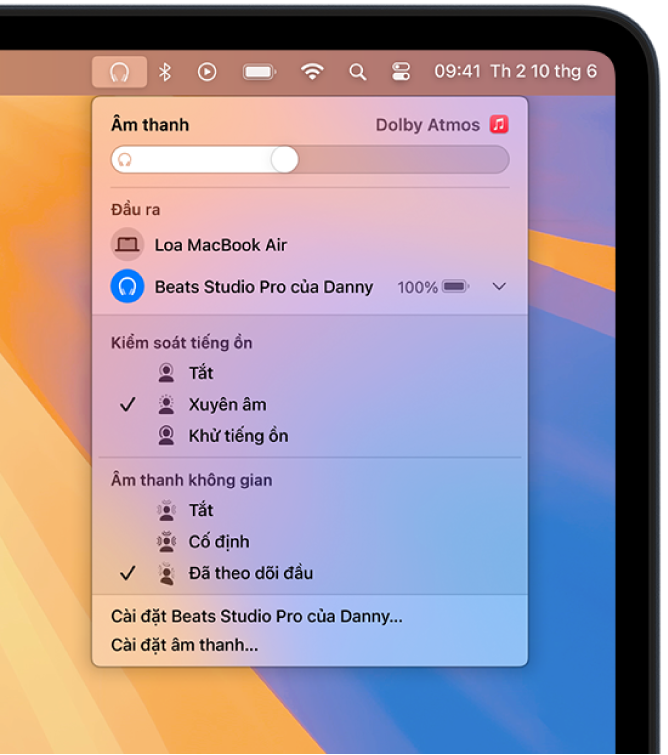Adjust the sound volume slider knob

(285, 159)
